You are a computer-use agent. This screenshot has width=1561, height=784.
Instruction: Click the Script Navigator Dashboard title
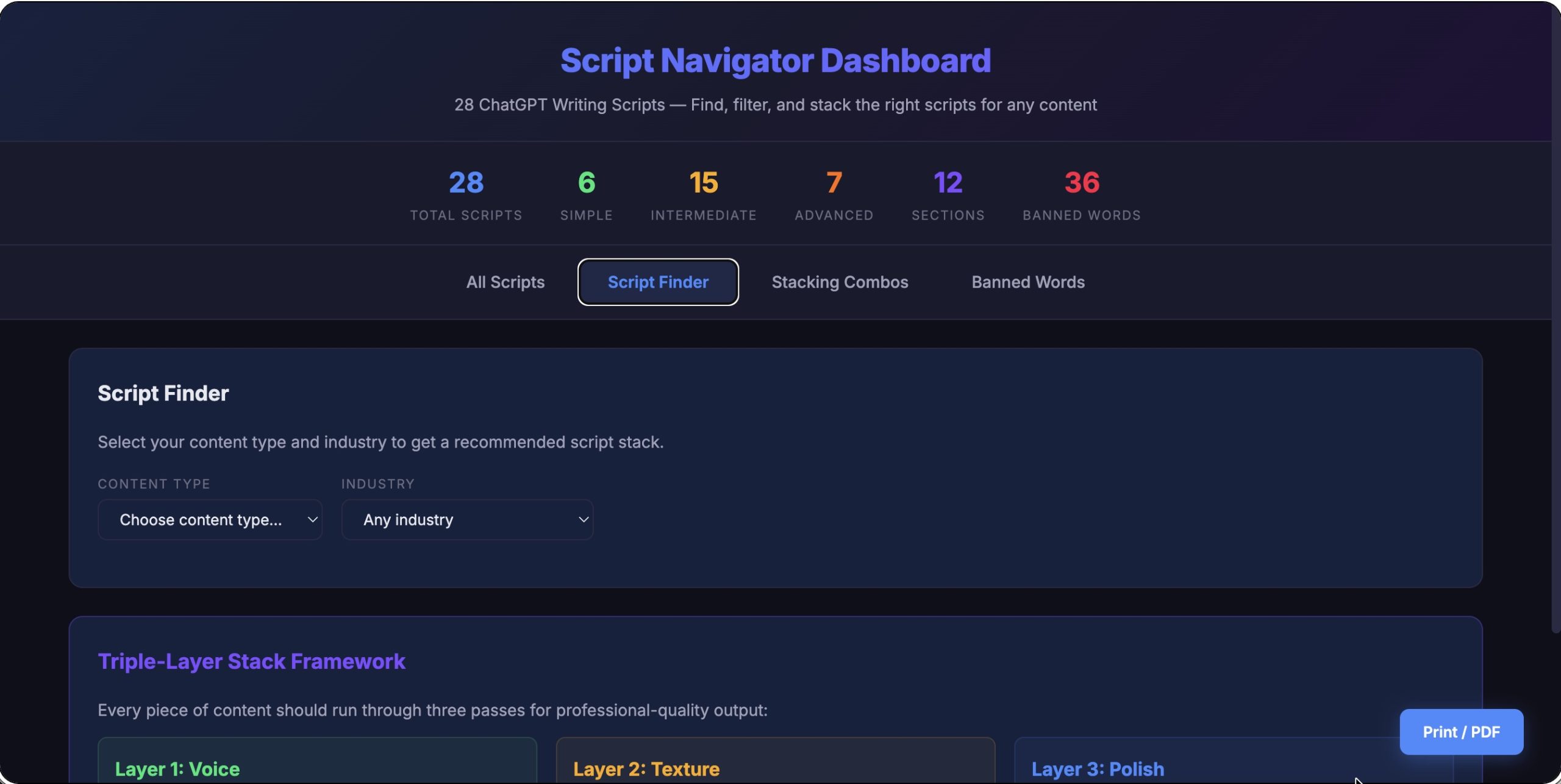pos(775,60)
